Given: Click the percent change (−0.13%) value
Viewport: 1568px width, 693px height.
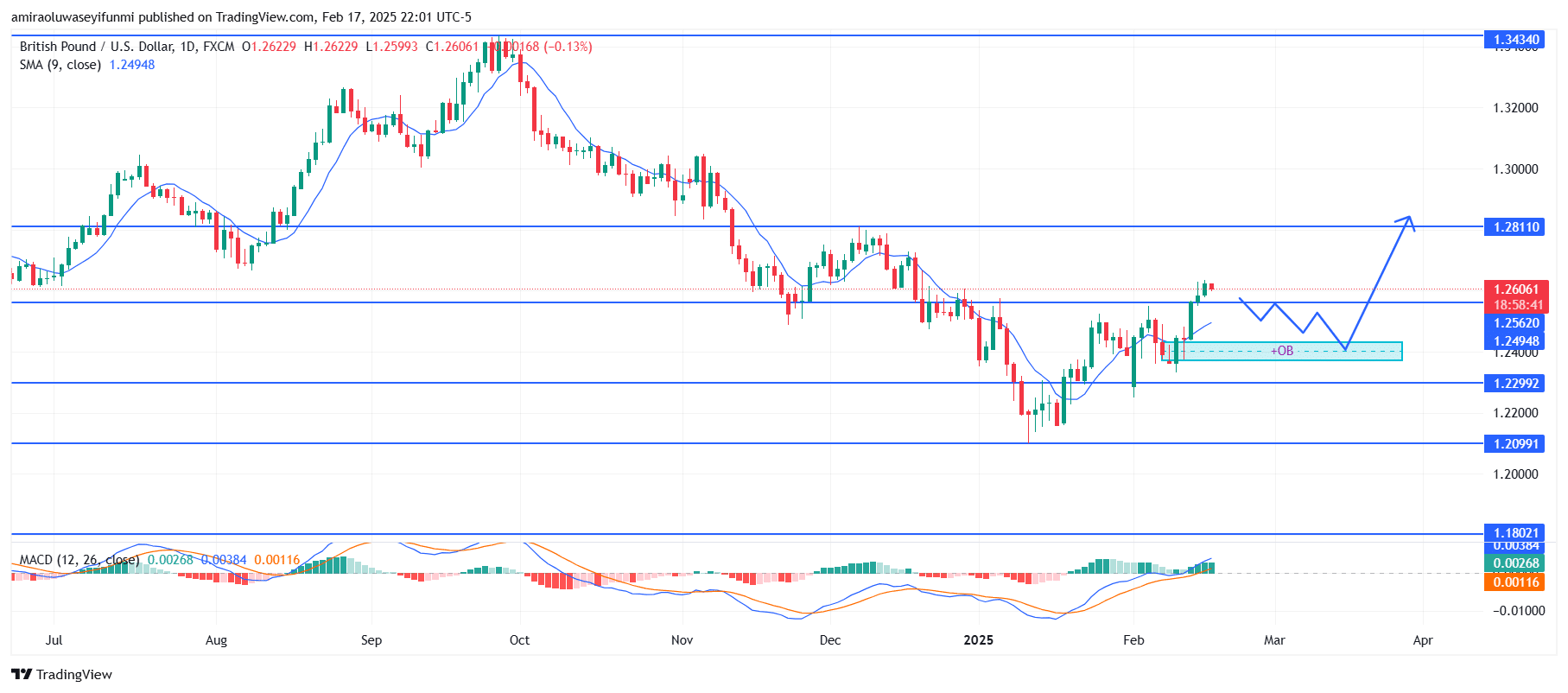Looking at the screenshot, I should (568, 47).
